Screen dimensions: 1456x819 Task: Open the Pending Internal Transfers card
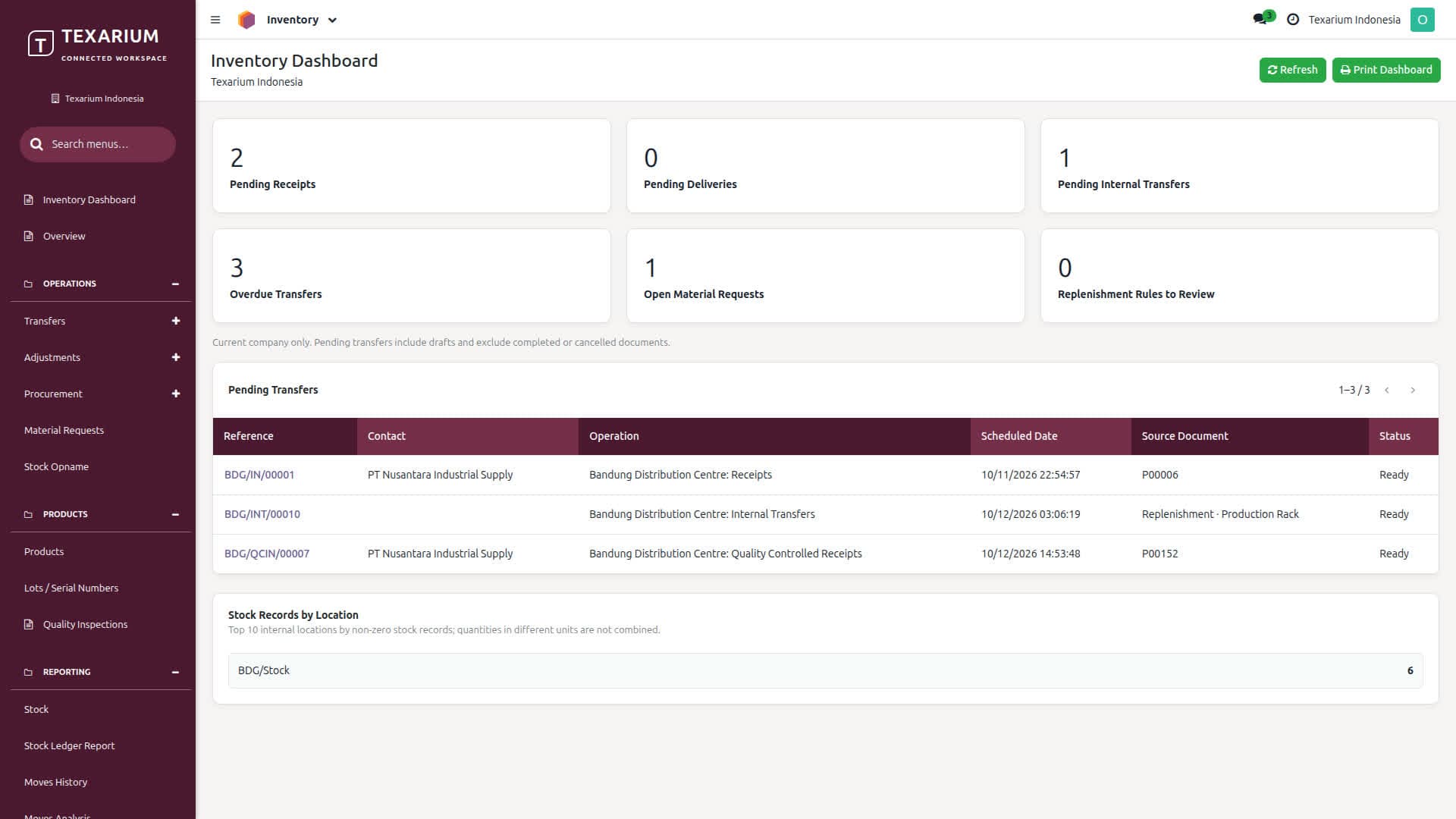[x=1240, y=165]
